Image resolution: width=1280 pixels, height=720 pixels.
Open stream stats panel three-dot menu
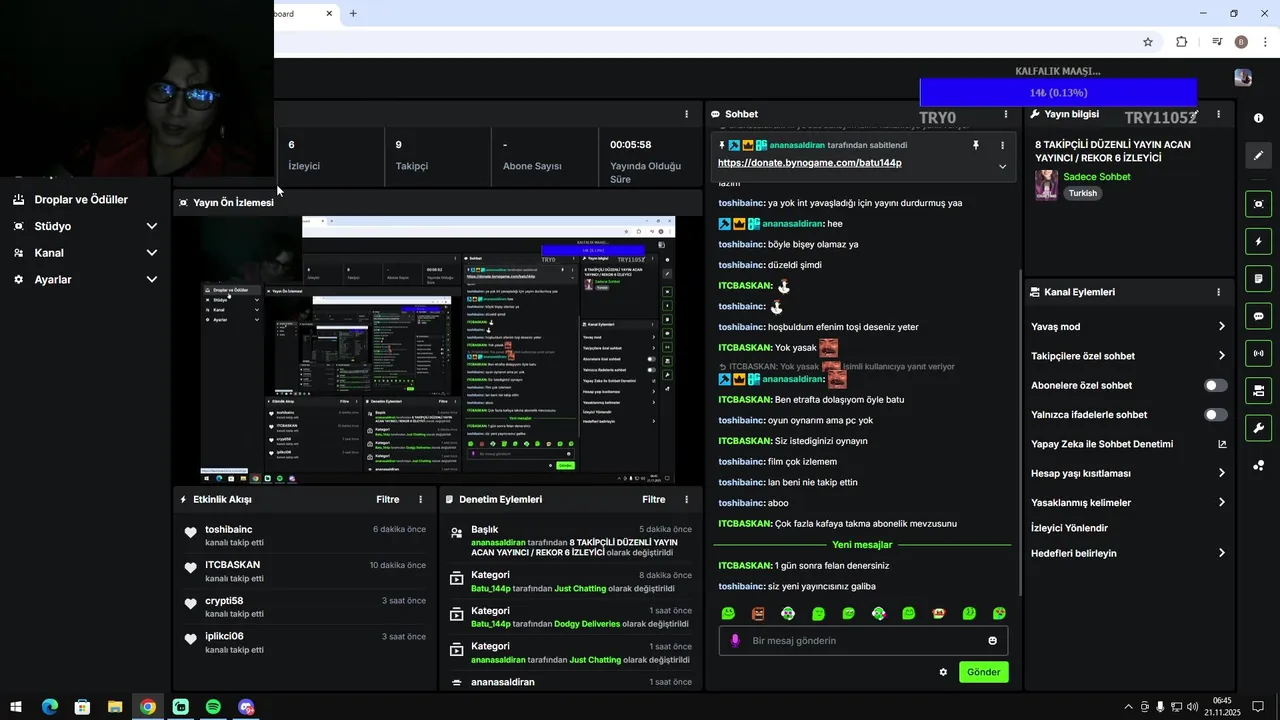point(686,114)
